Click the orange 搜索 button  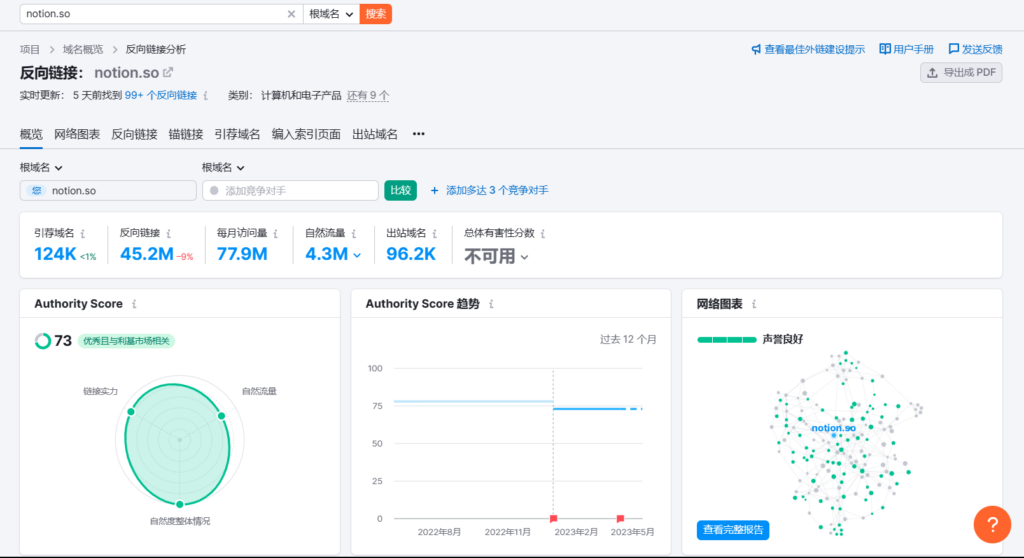tap(376, 14)
